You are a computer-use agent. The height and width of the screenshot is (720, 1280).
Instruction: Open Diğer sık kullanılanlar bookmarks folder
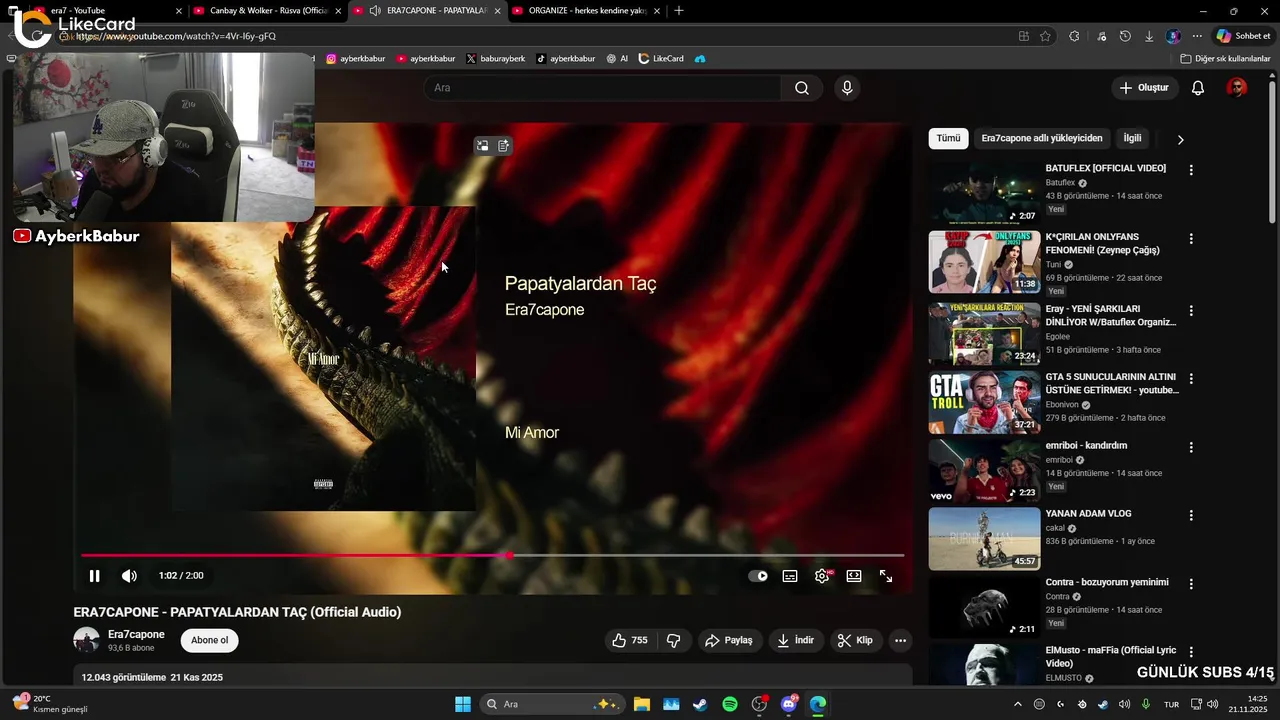(x=1225, y=59)
